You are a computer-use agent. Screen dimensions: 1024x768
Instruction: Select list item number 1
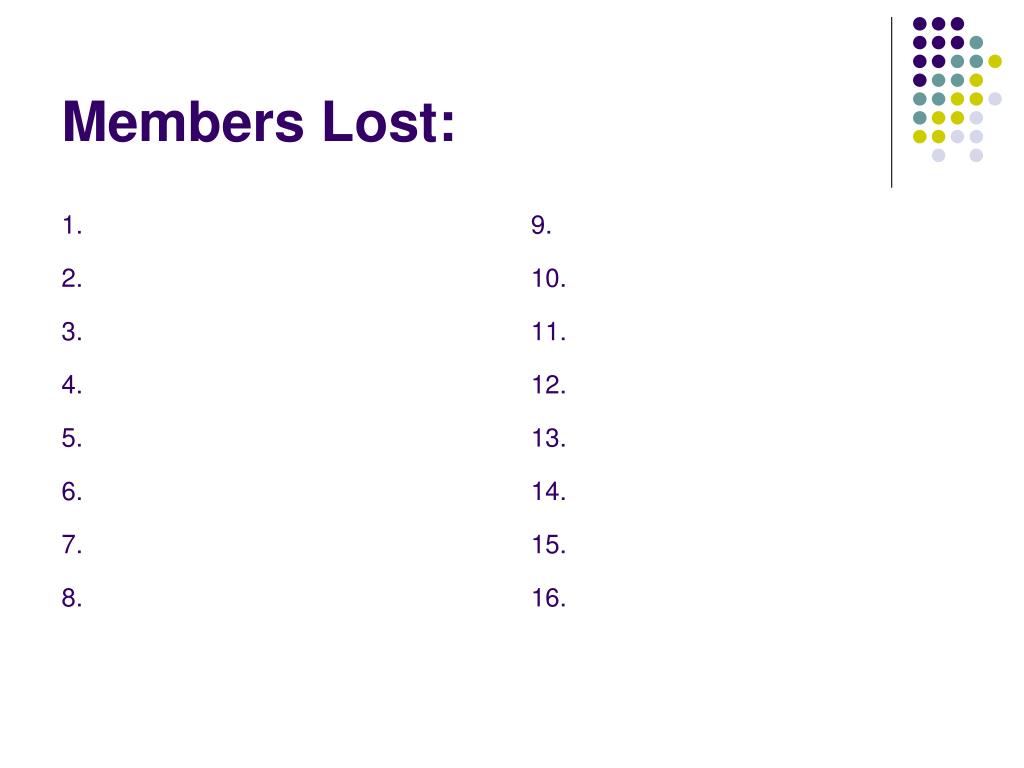pos(72,225)
